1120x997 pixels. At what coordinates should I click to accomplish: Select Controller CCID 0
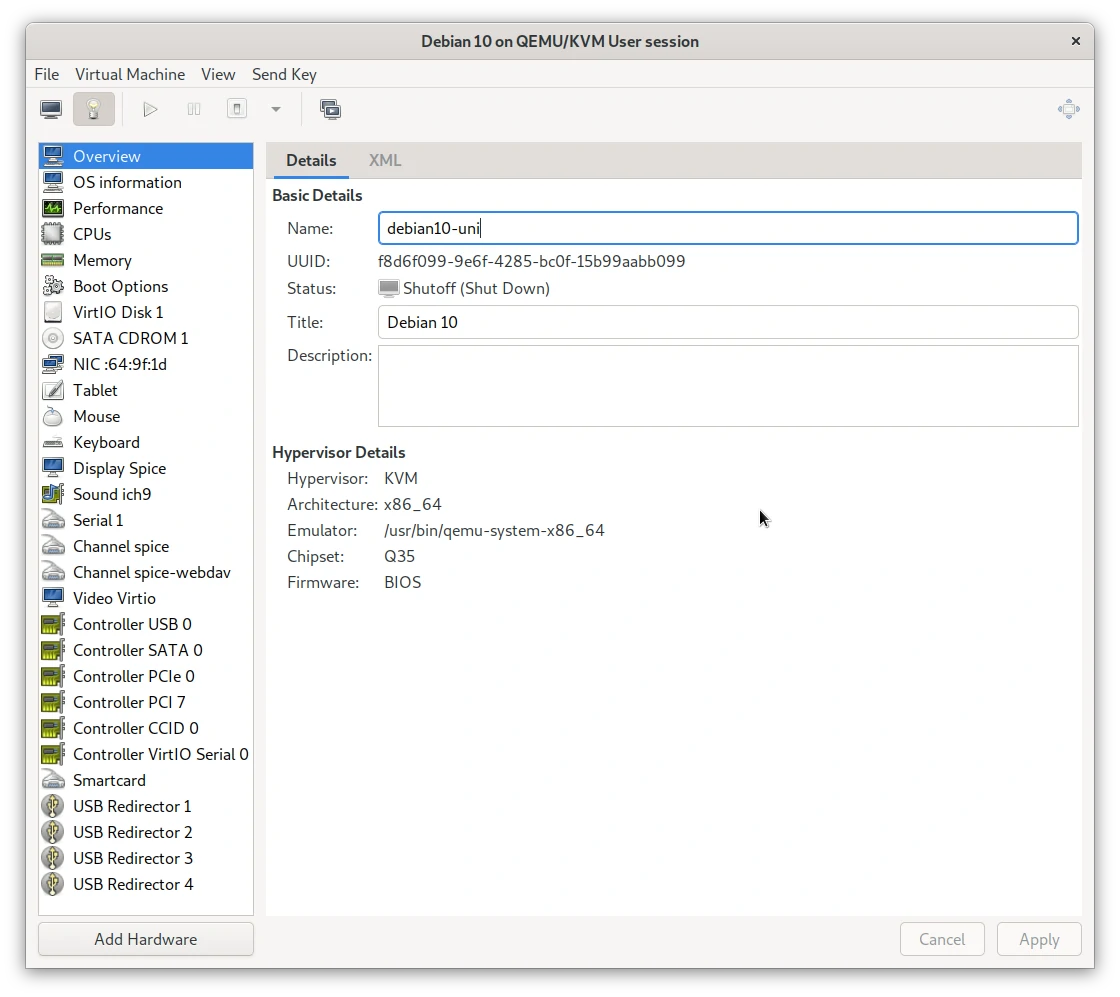click(x=146, y=728)
